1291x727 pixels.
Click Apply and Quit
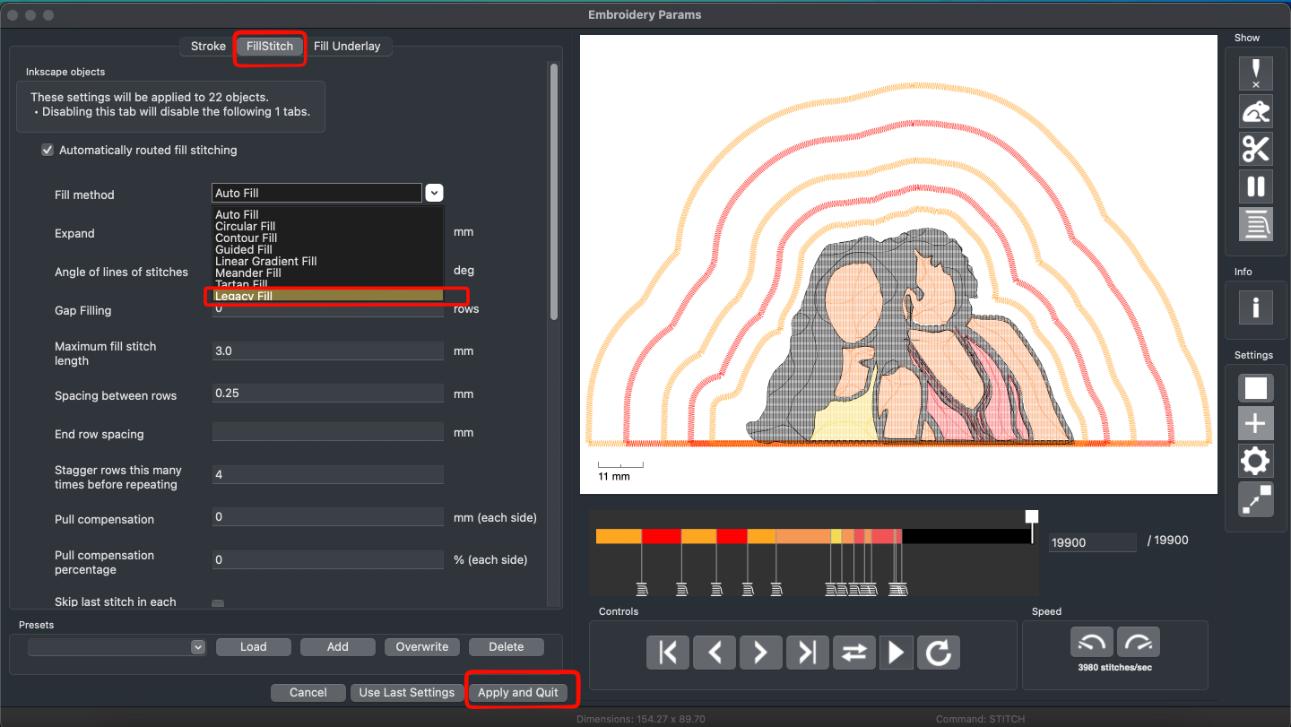[x=518, y=692]
